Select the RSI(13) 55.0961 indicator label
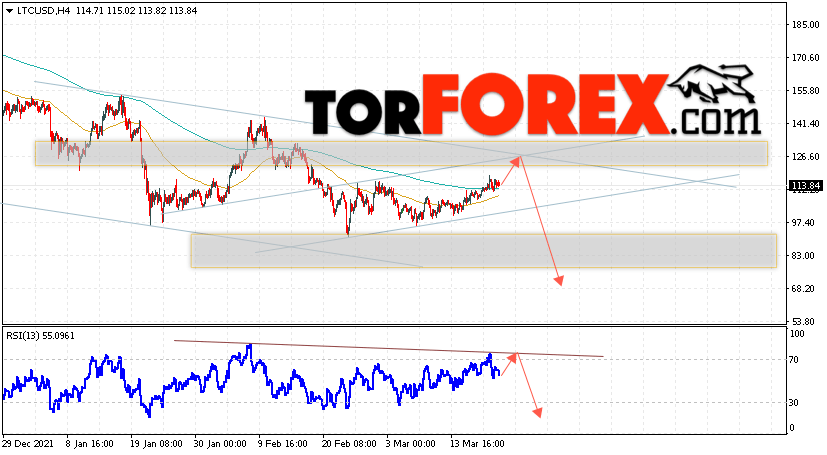This screenshot has width=827, height=455. (x=41, y=335)
